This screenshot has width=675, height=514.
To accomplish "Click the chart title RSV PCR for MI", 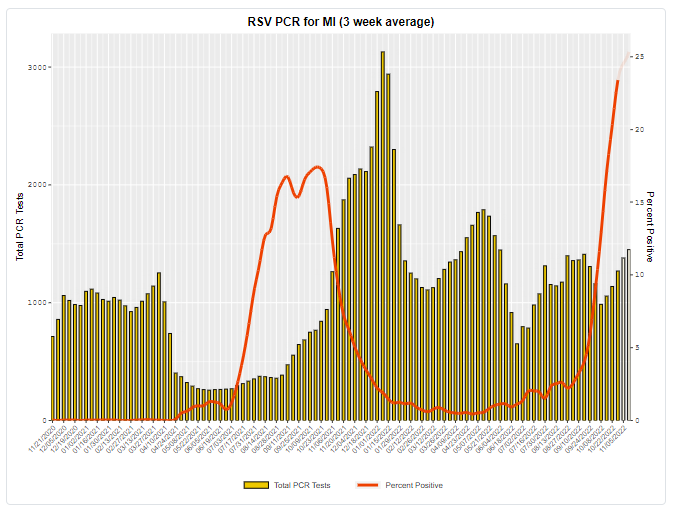I will (341, 21).
